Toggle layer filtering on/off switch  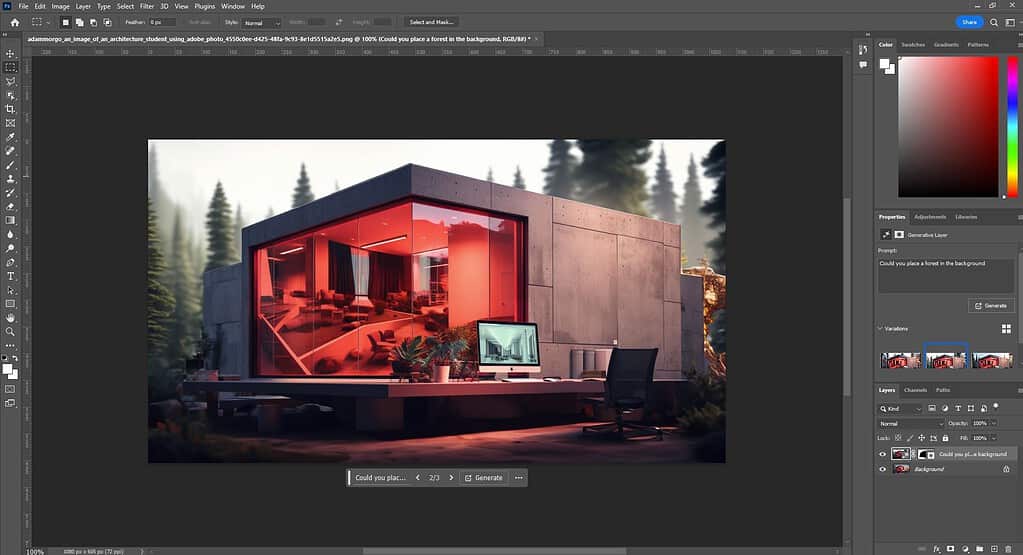coord(996,406)
